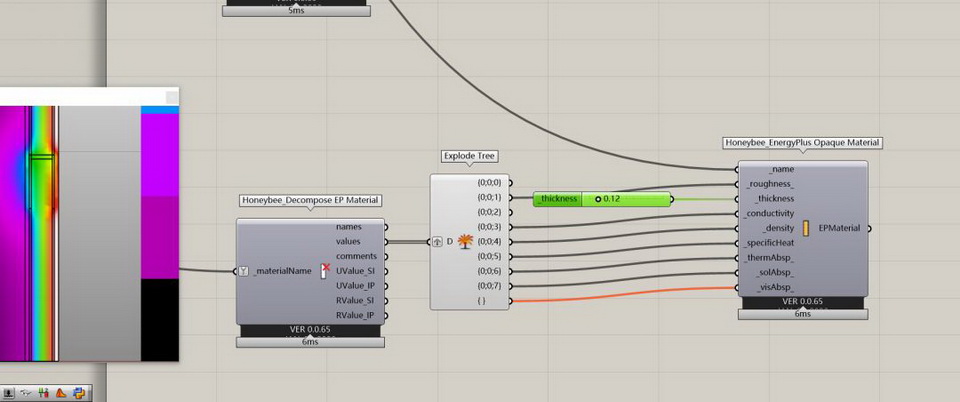Click the EPMaterial output port
Image resolution: width=960 pixels, height=402 pixels.
[869, 229]
